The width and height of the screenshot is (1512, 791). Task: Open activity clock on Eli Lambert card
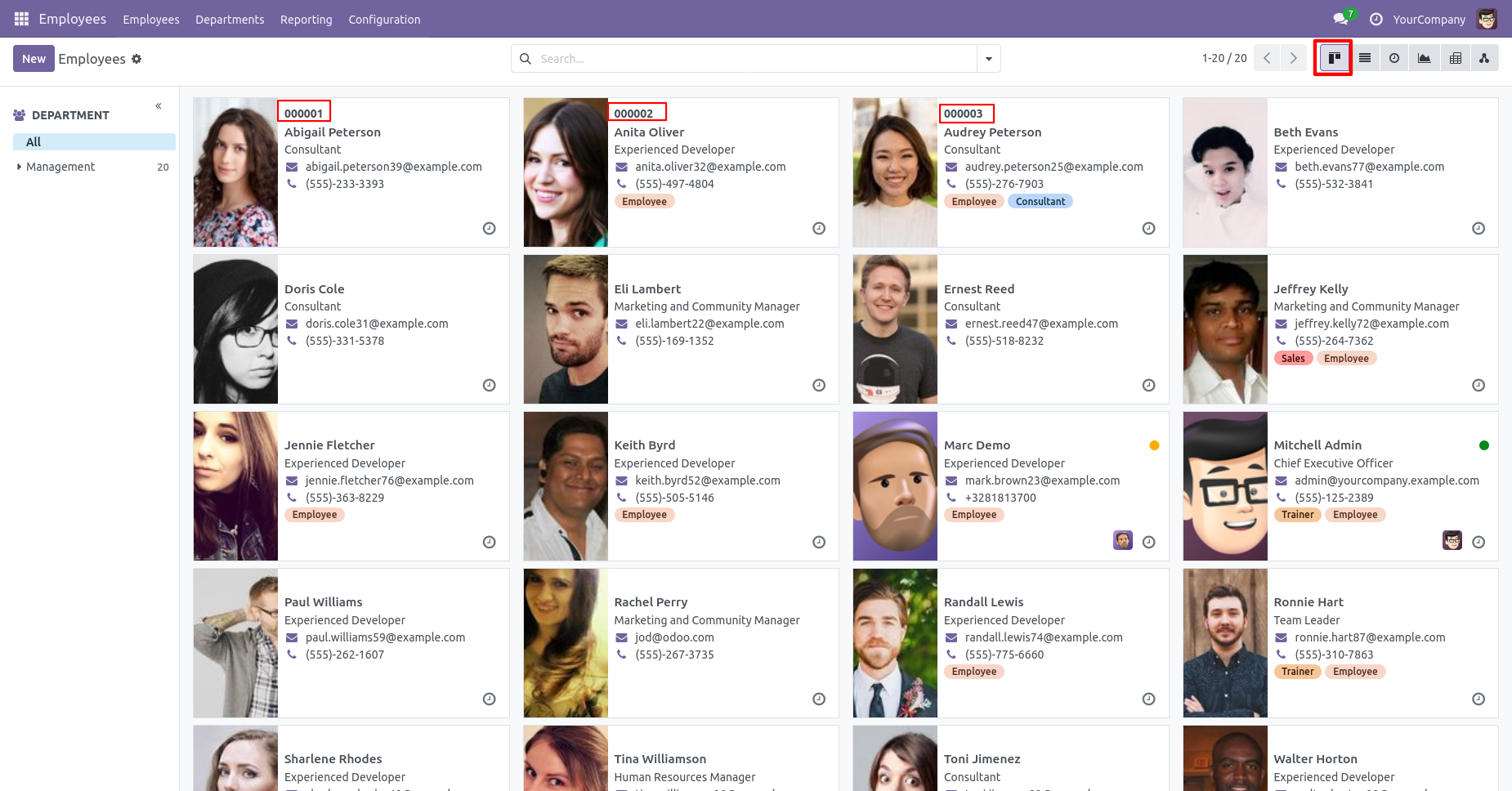click(x=819, y=386)
